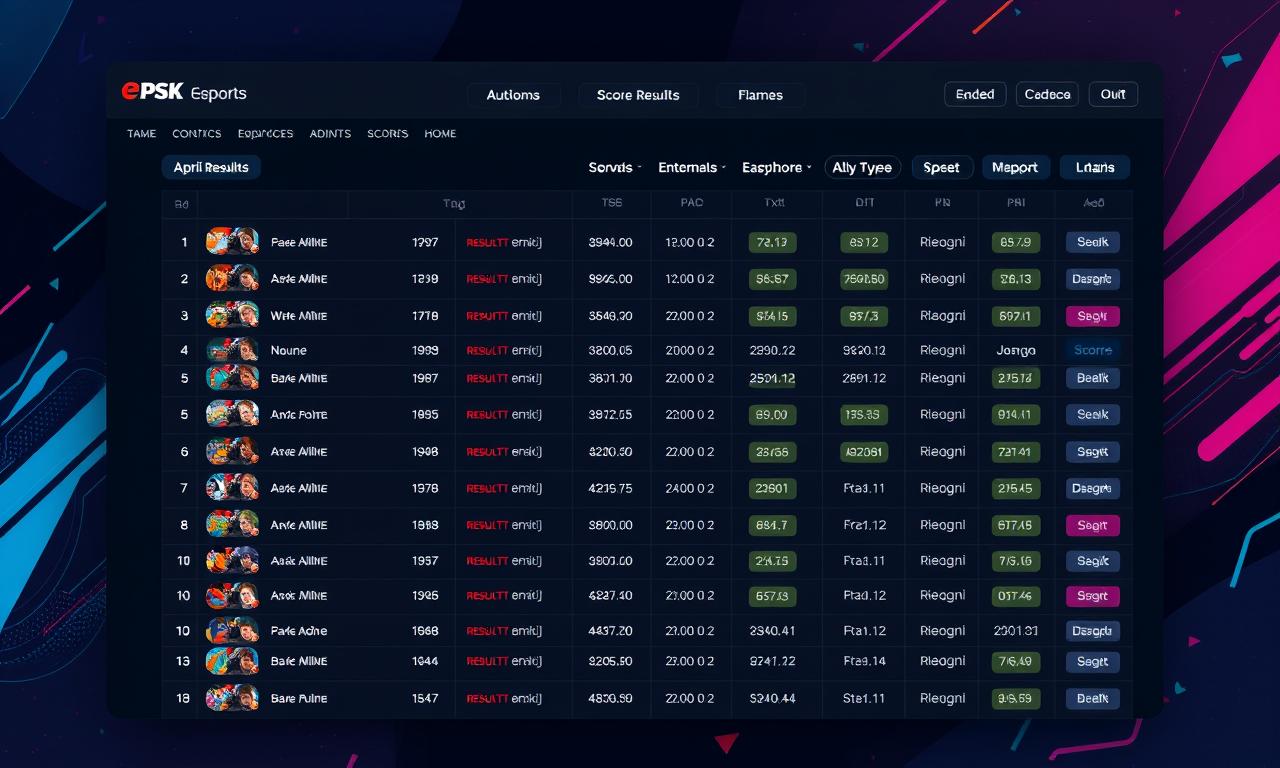Screen dimensions: 1280x768
Task: Switch to the Score Results tab
Action: pyautogui.click(x=638, y=95)
